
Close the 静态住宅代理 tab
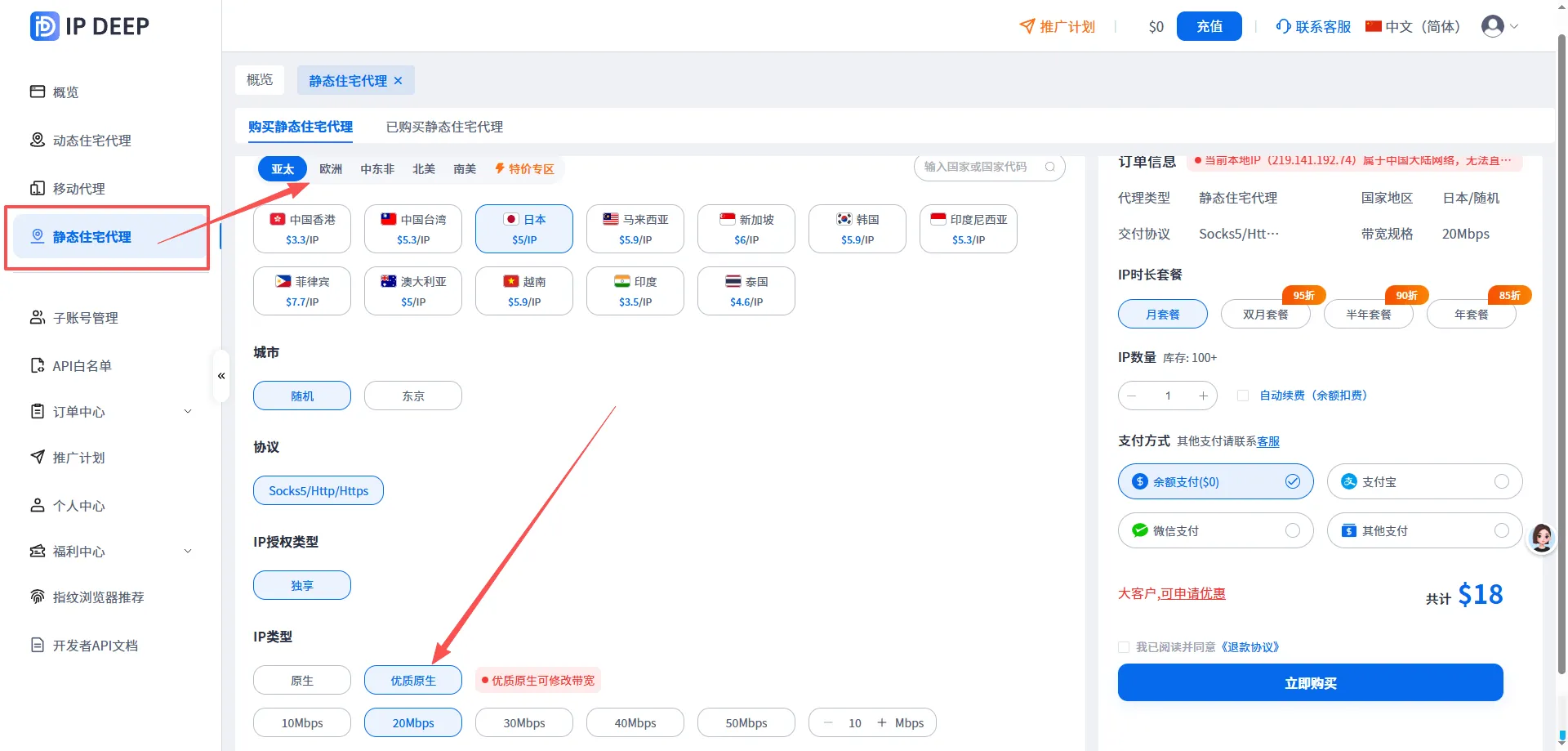coord(398,81)
